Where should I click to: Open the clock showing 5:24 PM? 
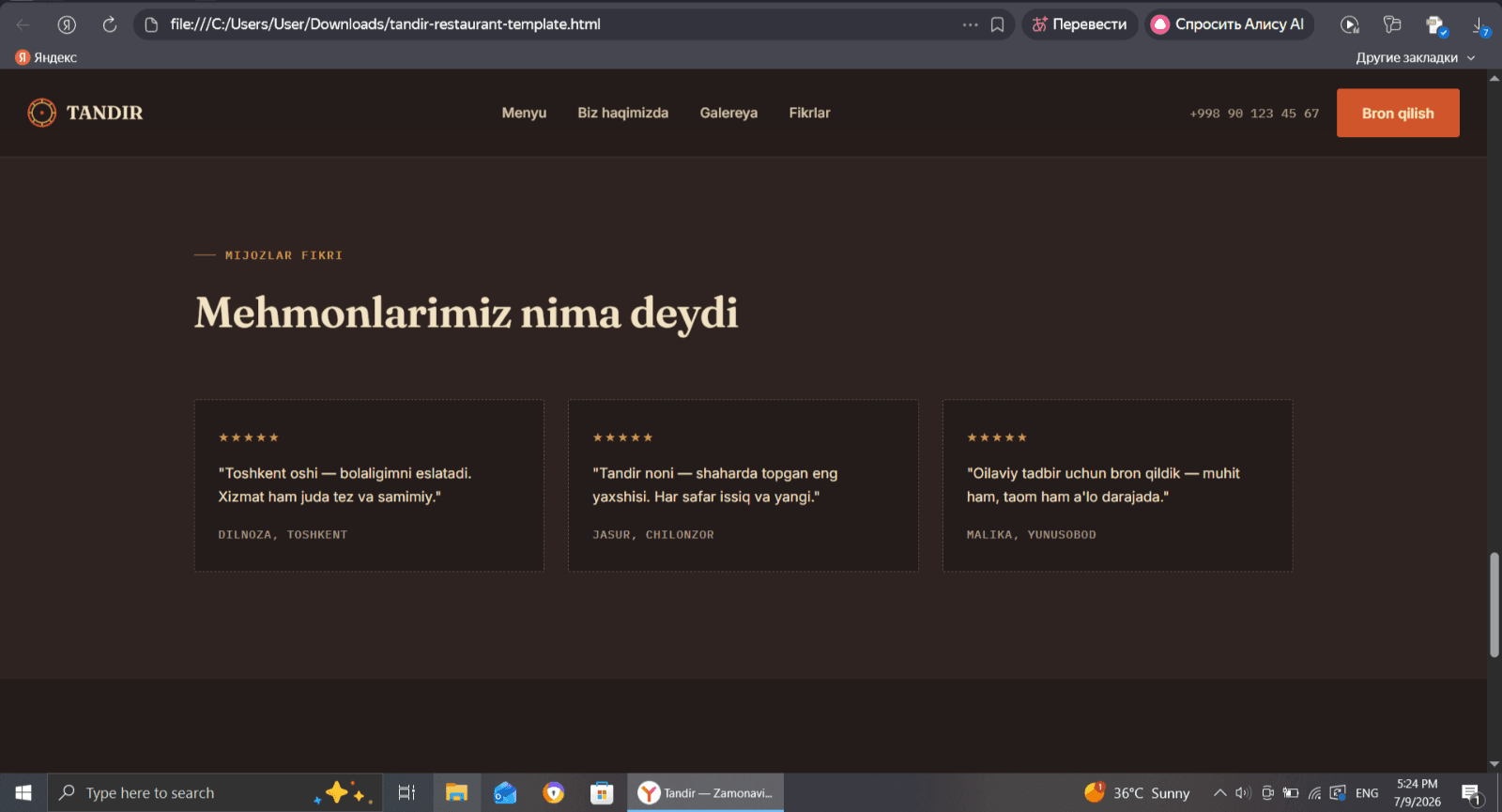[x=1418, y=793]
